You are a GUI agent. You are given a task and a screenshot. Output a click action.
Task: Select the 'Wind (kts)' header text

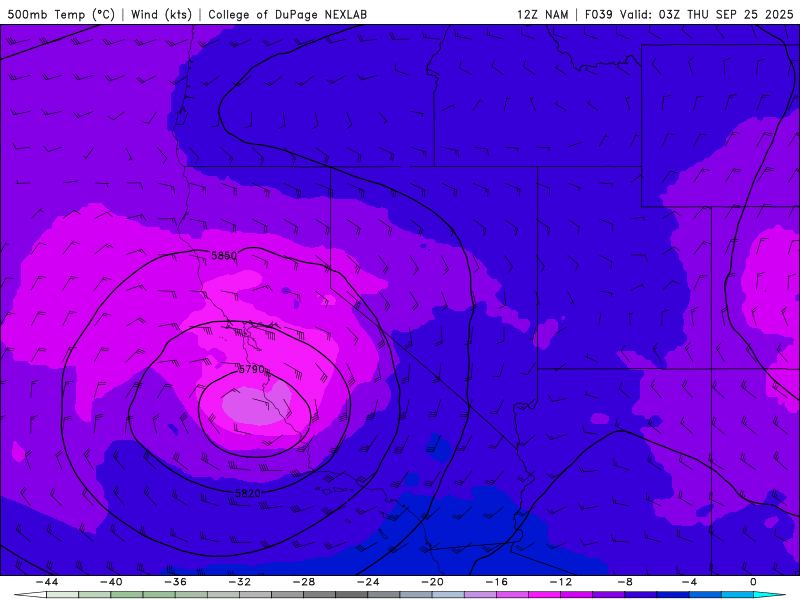[x=161, y=14]
